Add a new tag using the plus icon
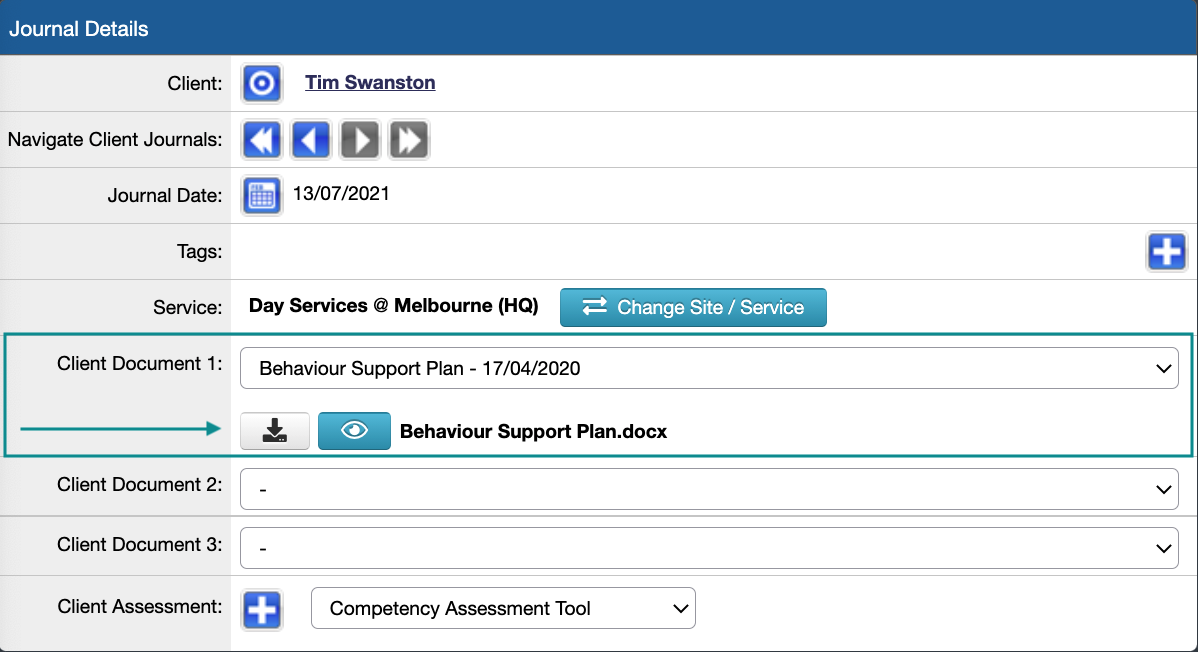This screenshot has width=1198, height=652. [x=1167, y=251]
